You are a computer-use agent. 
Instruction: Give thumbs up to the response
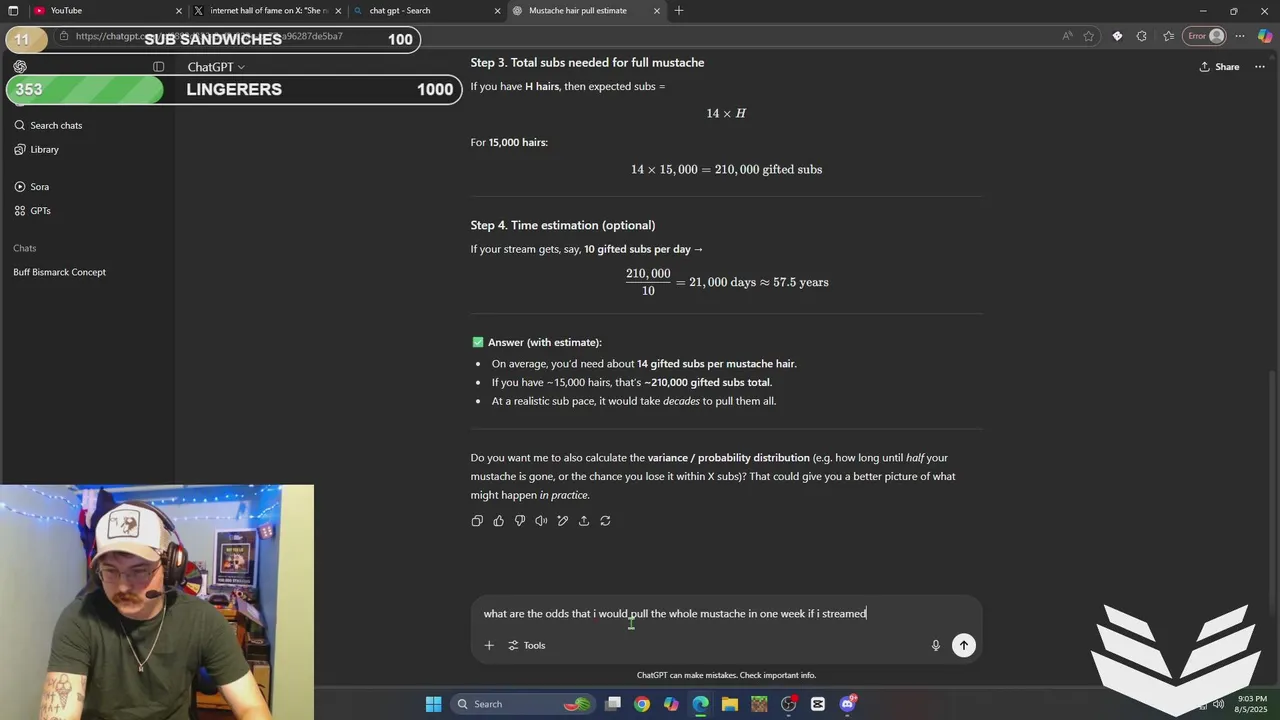click(x=498, y=521)
